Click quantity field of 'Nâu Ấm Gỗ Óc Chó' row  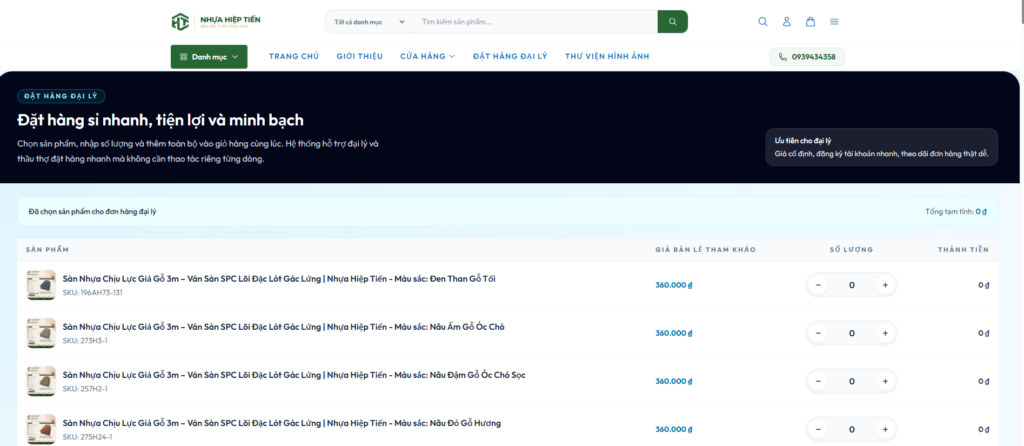click(x=852, y=333)
